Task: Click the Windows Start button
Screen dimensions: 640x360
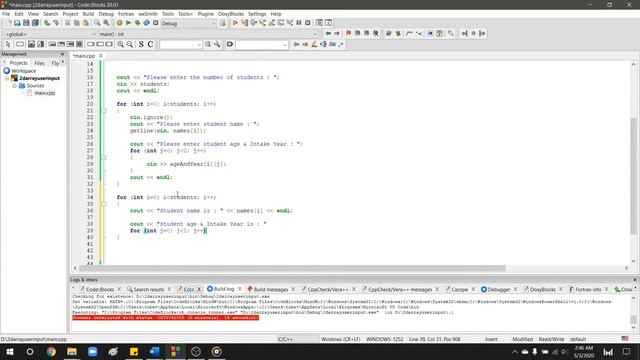Action: (9, 351)
